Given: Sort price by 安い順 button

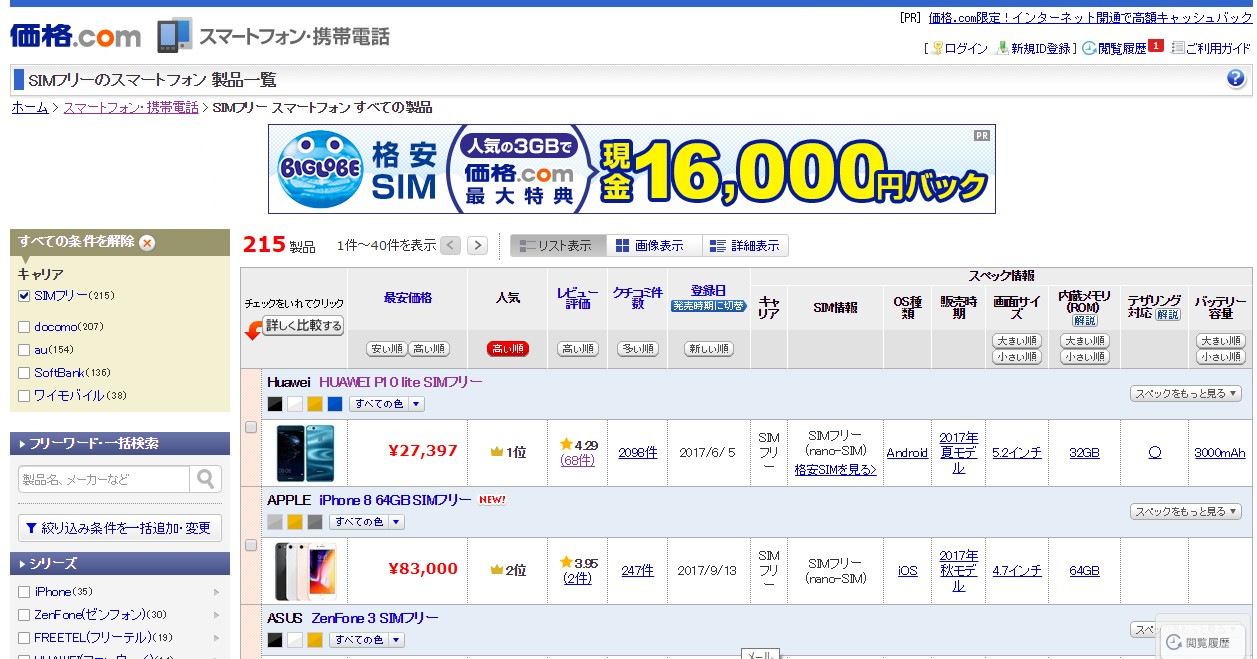Looking at the screenshot, I should click(387, 349).
